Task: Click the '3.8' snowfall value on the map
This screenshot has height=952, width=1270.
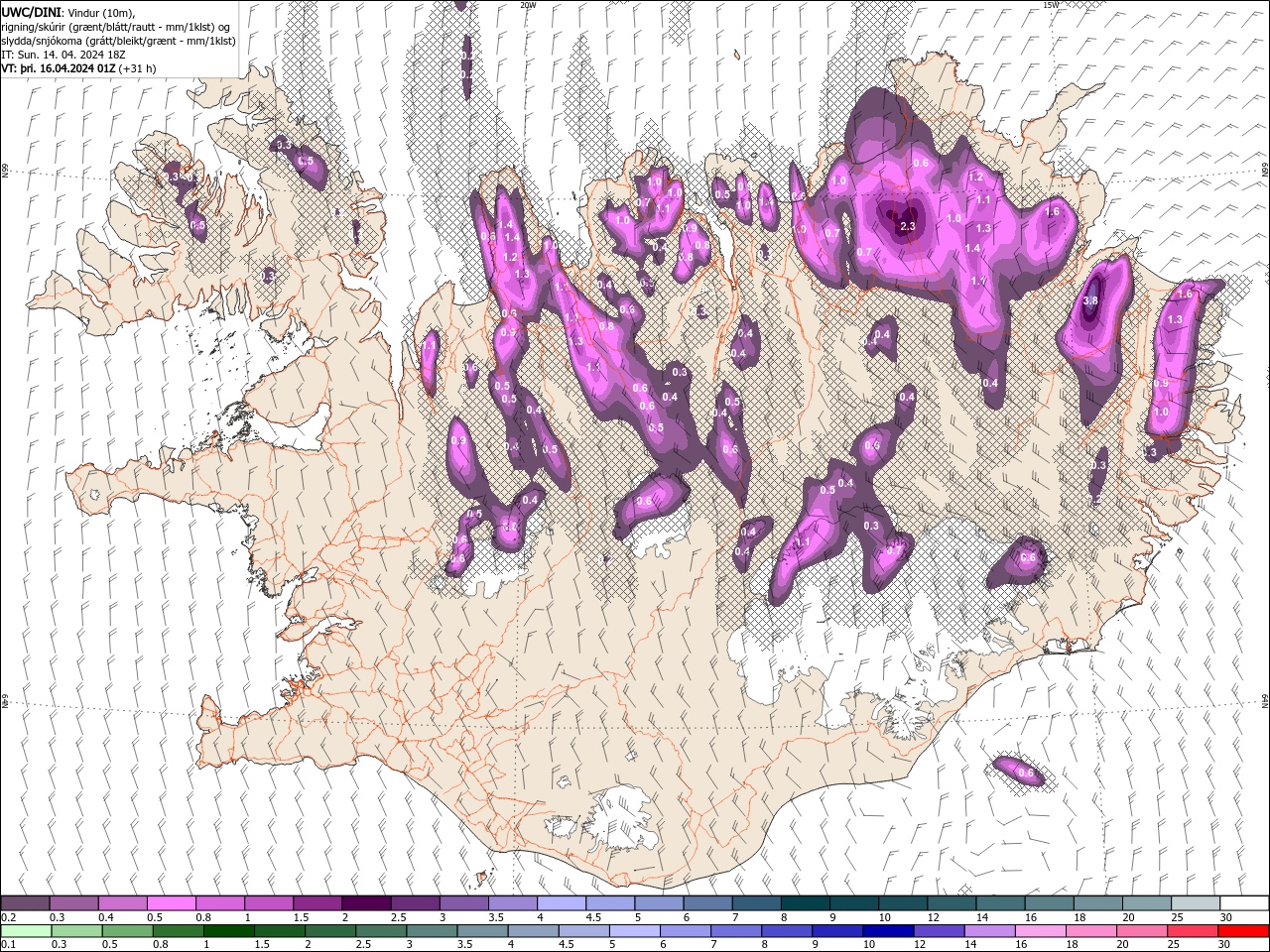Action: click(1091, 300)
